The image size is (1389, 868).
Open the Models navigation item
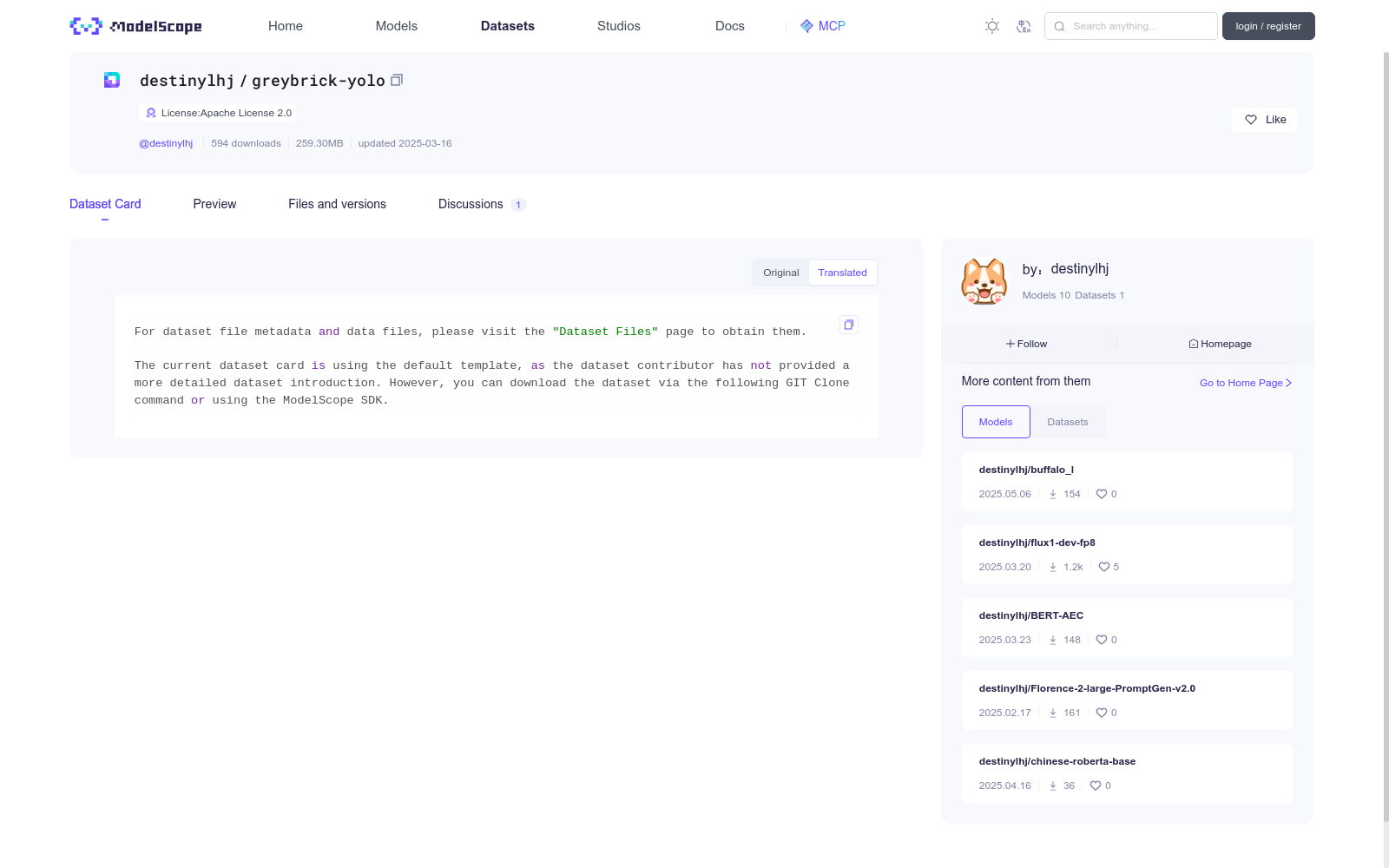397,26
